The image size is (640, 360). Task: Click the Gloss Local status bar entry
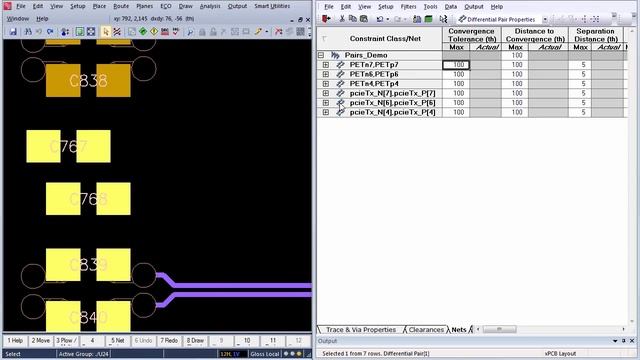264,354
